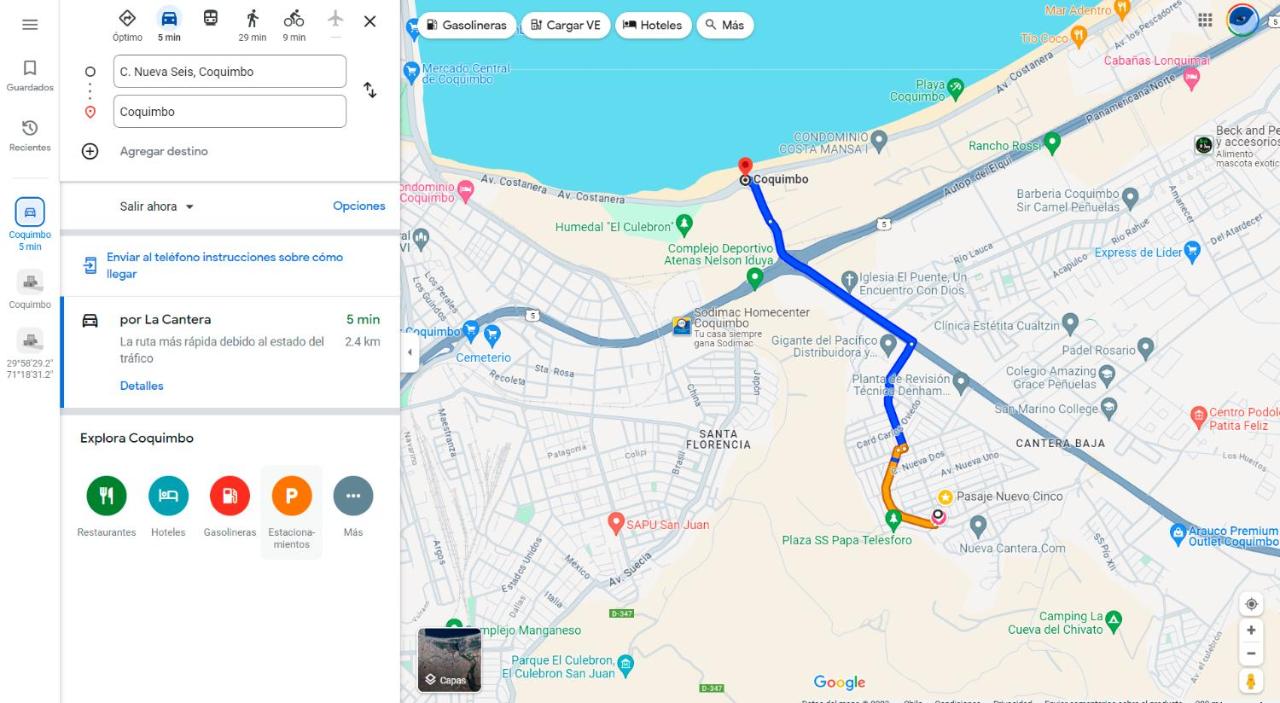
Task: Toggle the Capas satellite layer thumbnail
Action: pos(449,660)
